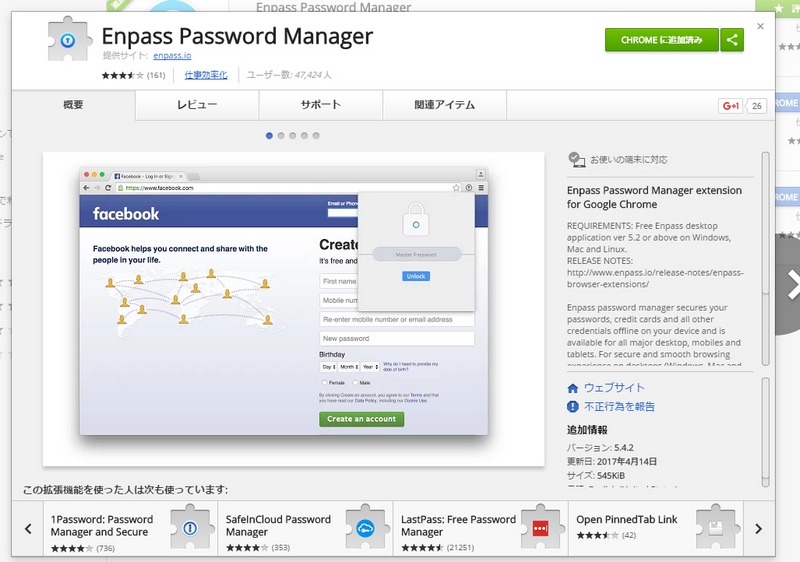Open the 関連アイテム tab
The image size is (800, 562).
tap(444, 105)
